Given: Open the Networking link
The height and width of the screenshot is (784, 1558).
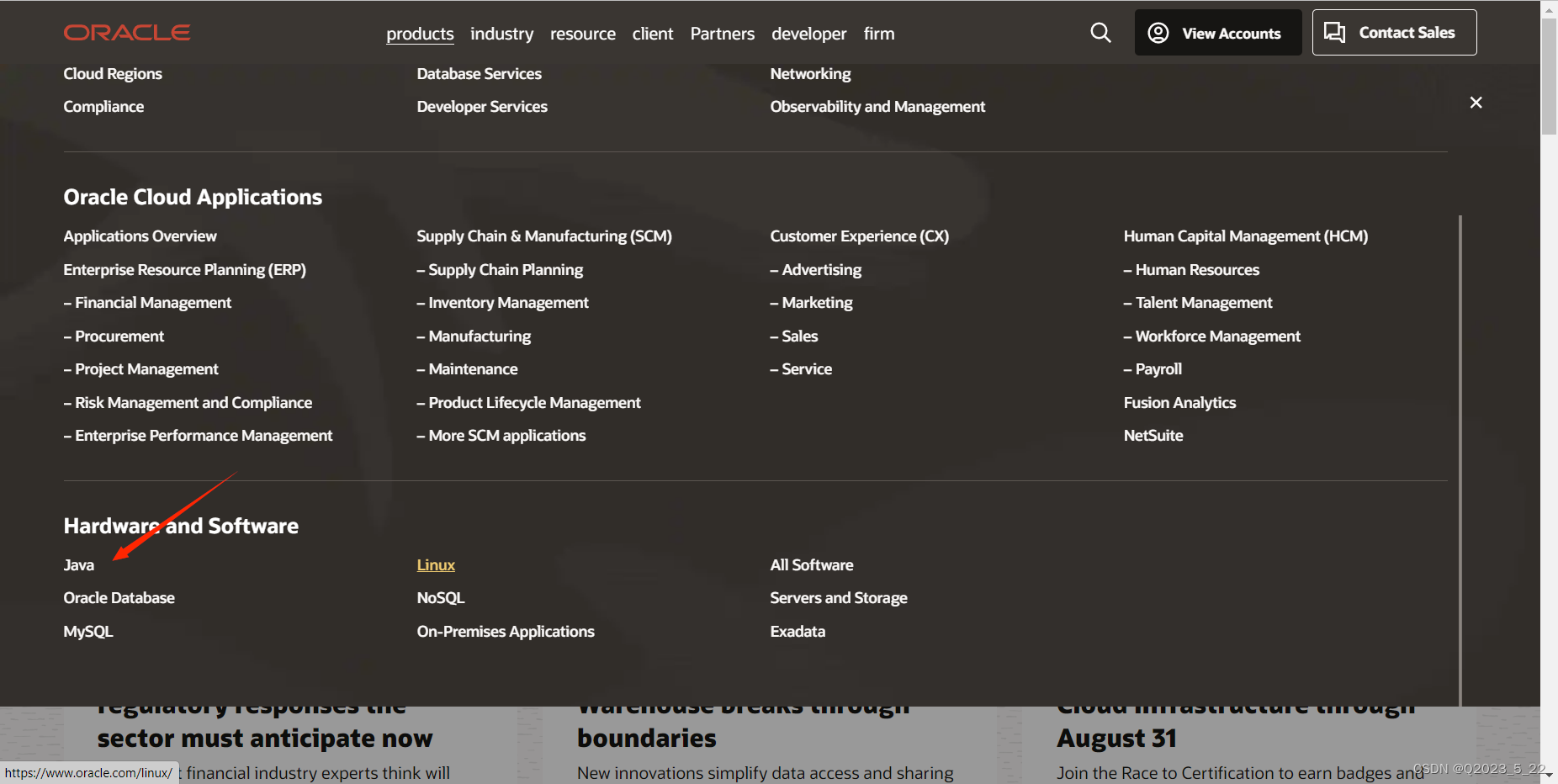Looking at the screenshot, I should pos(810,74).
